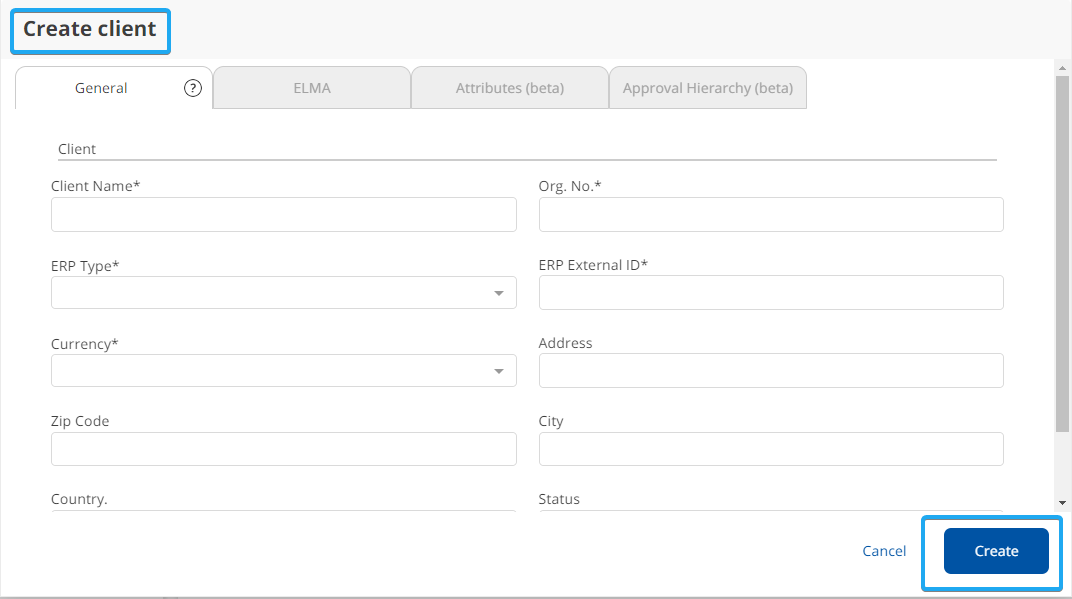
Task: Click the ERP External ID field
Action: pyautogui.click(x=770, y=292)
